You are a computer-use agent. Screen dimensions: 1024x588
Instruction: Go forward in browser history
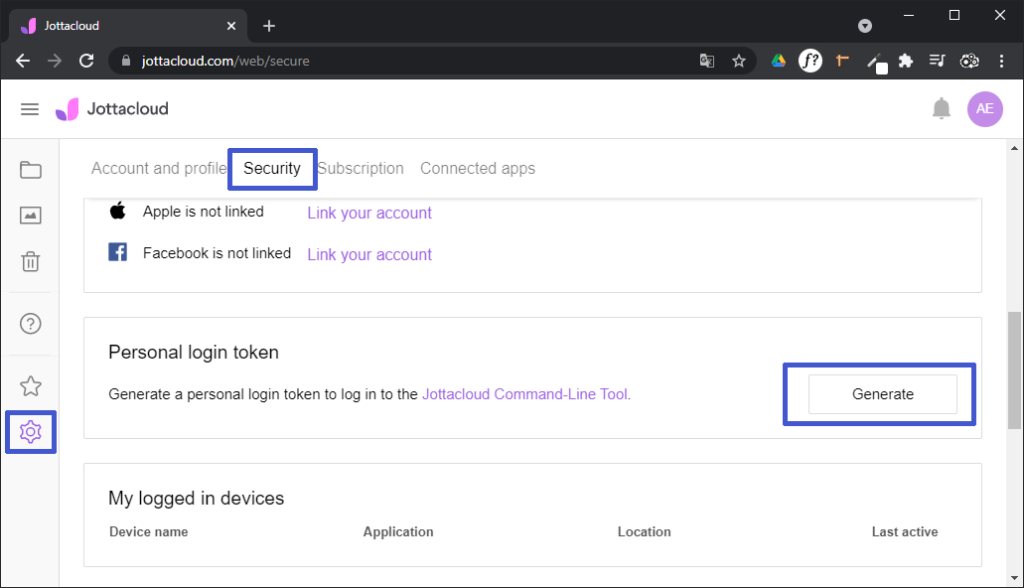point(55,61)
